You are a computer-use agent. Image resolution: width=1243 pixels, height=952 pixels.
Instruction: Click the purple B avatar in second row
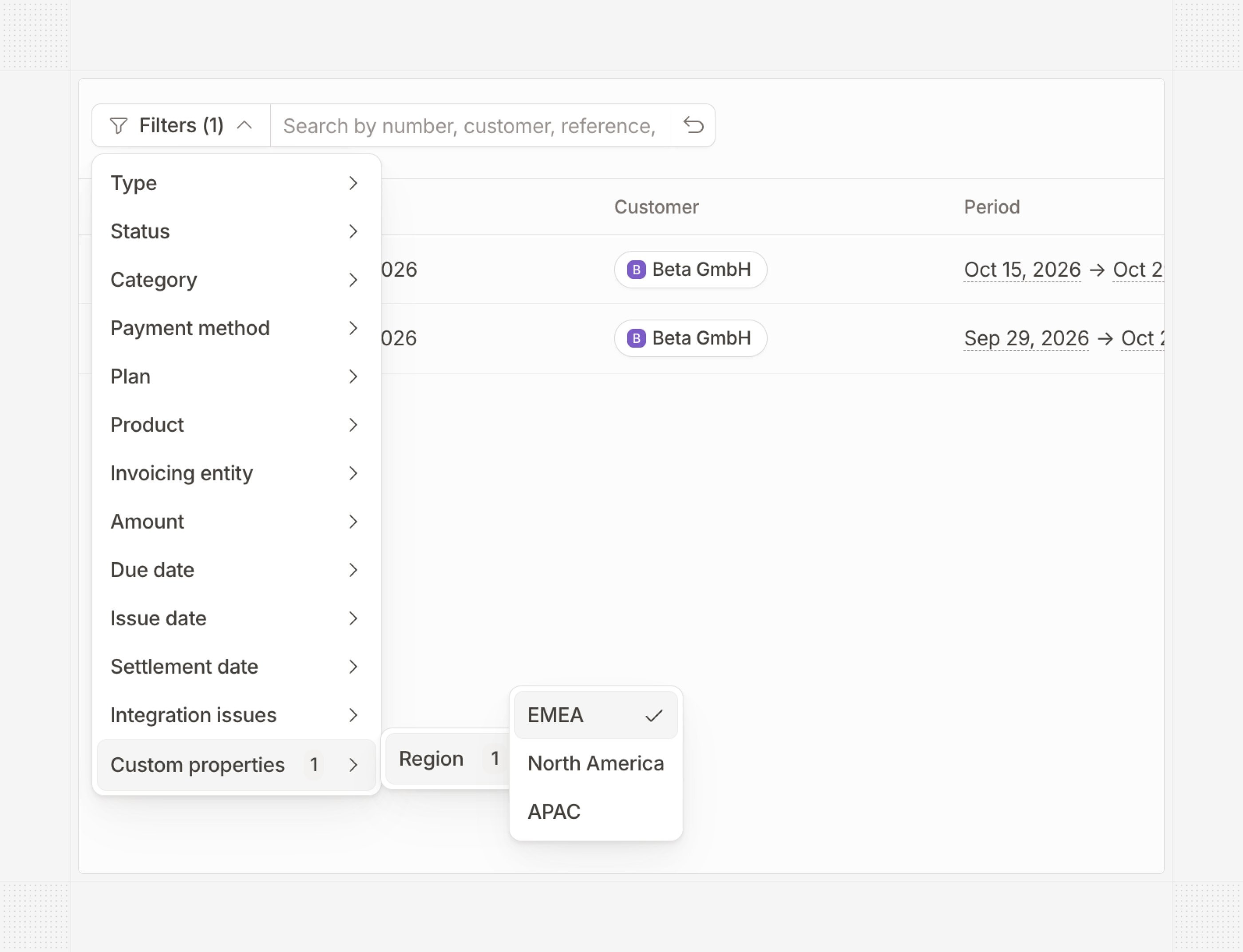click(636, 338)
